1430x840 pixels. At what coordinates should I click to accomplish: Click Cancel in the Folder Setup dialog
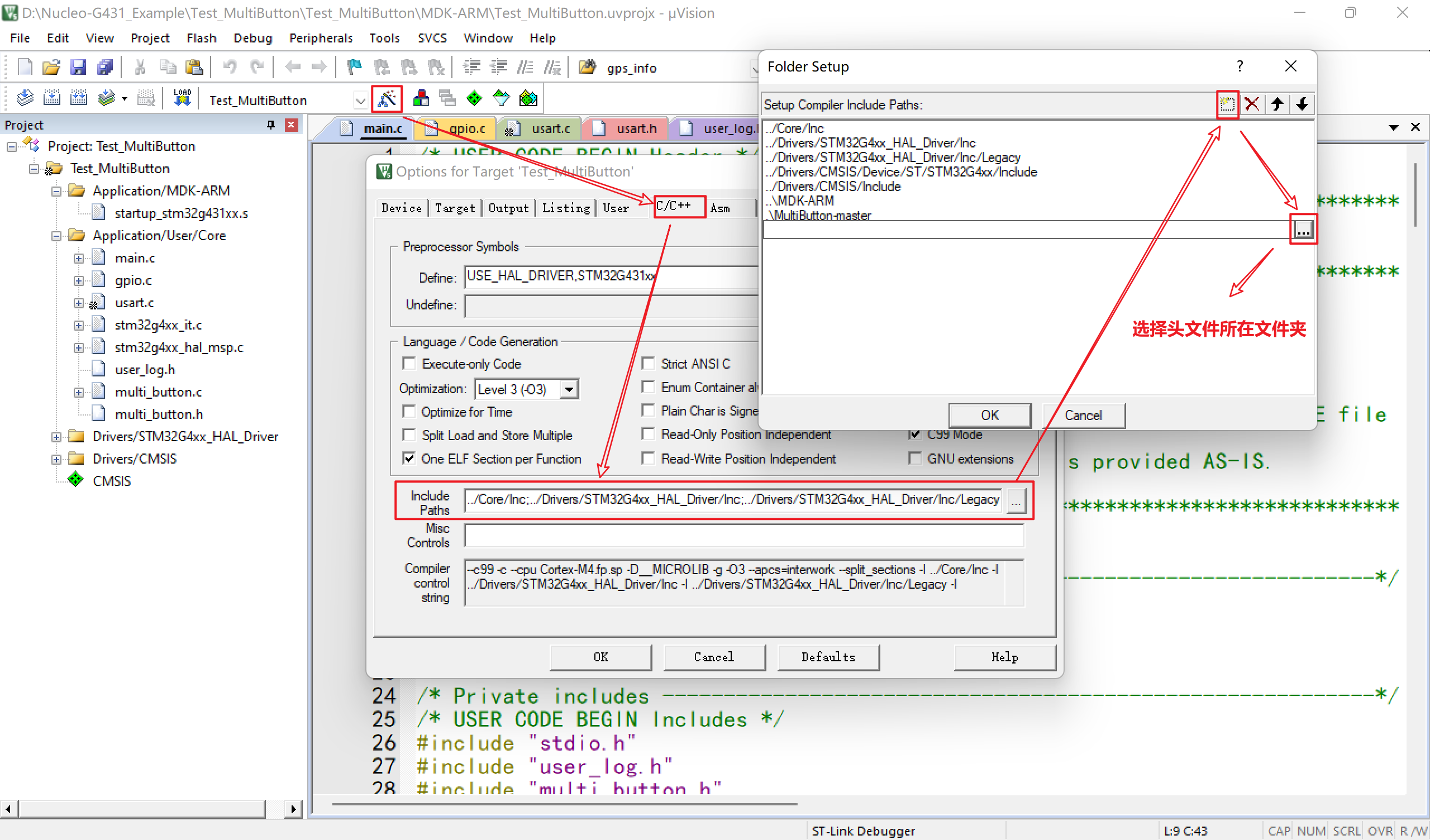pyautogui.click(x=1083, y=415)
